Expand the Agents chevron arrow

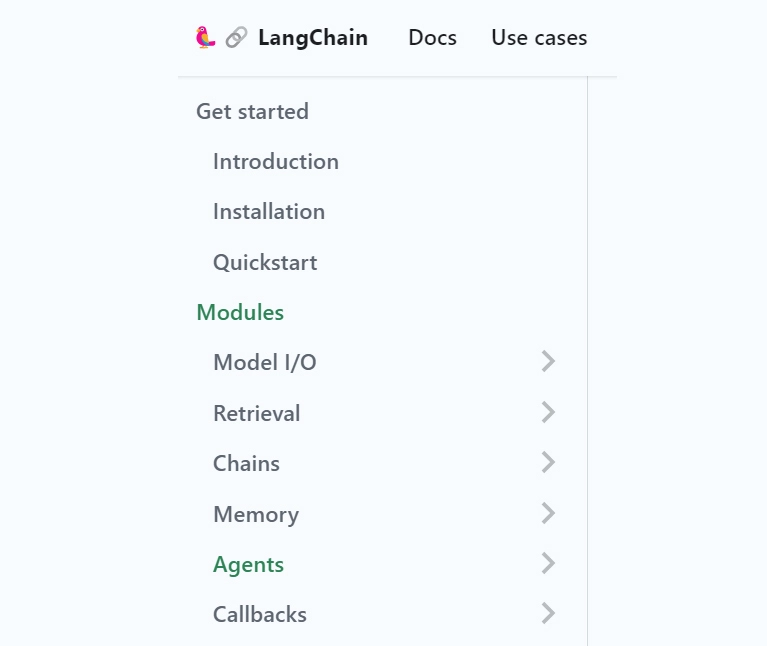(x=548, y=564)
